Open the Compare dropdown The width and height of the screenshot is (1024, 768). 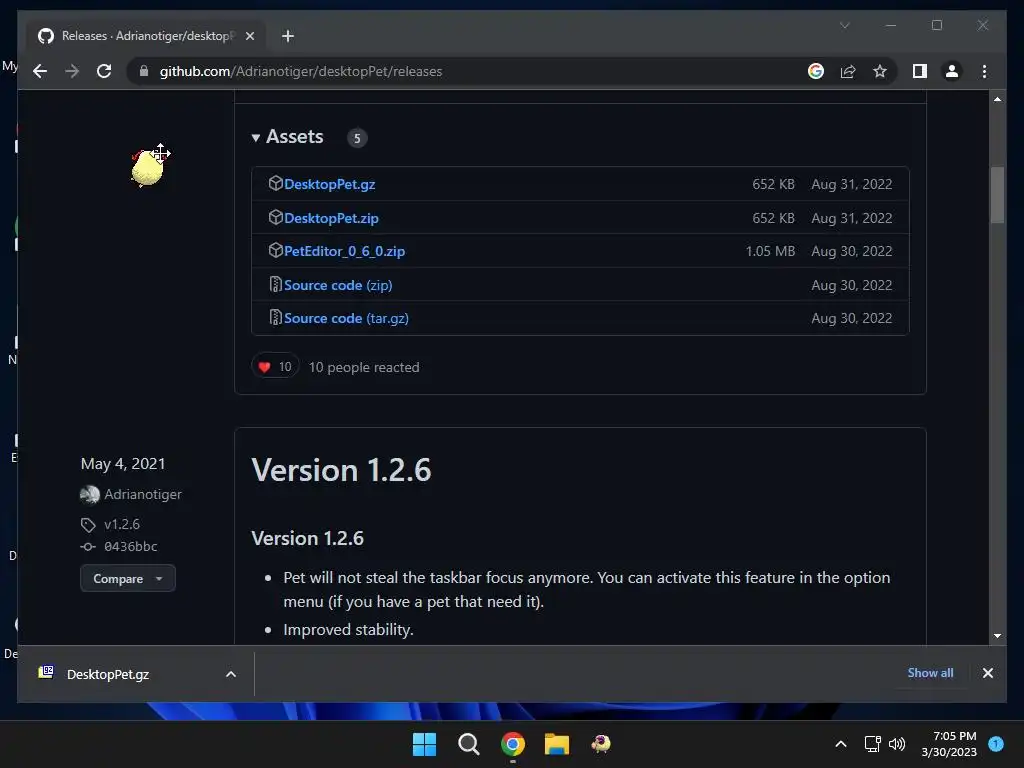pyautogui.click(x=127, y=579)
